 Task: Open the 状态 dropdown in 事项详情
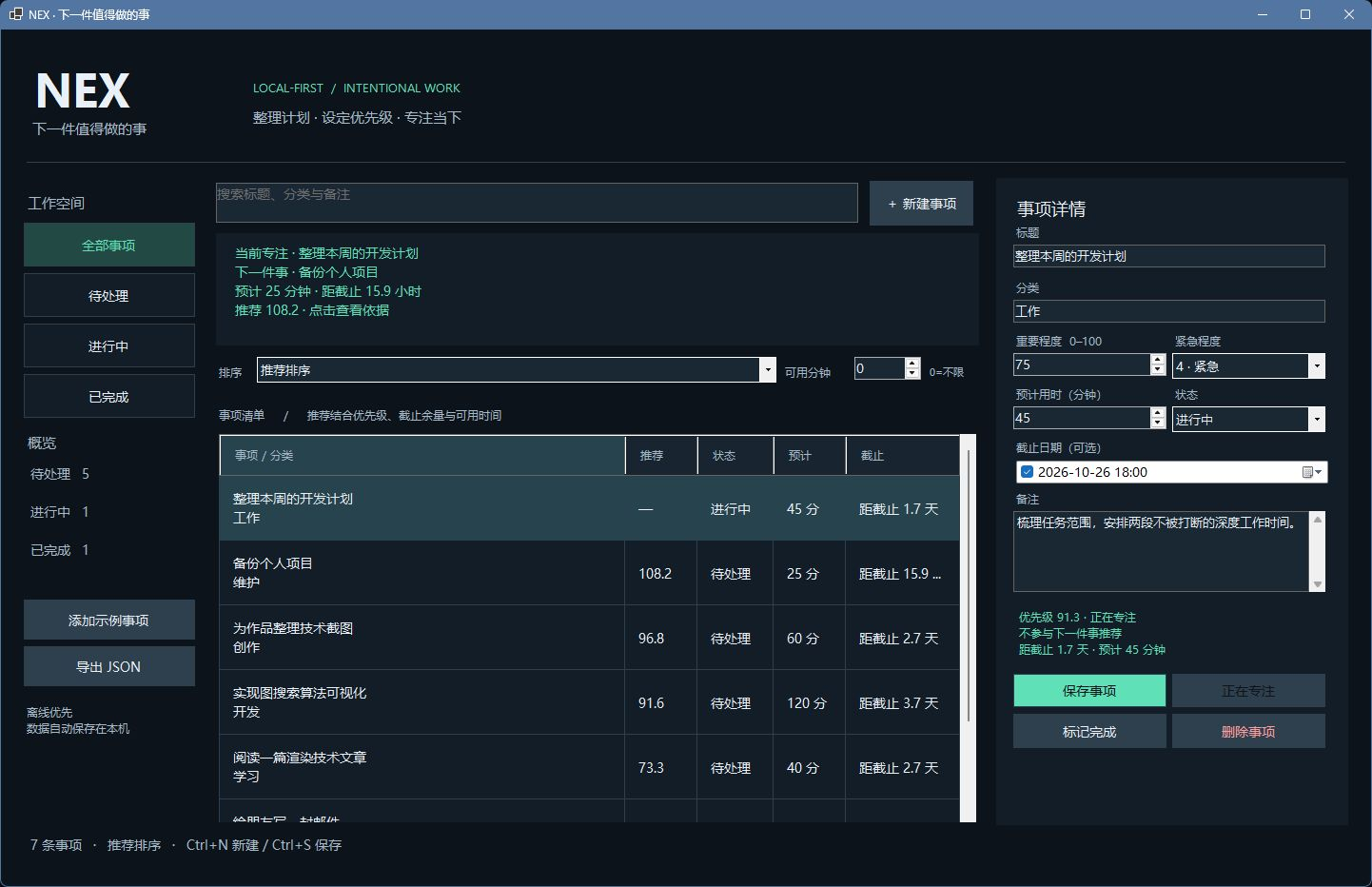[x=1248, y=419]
